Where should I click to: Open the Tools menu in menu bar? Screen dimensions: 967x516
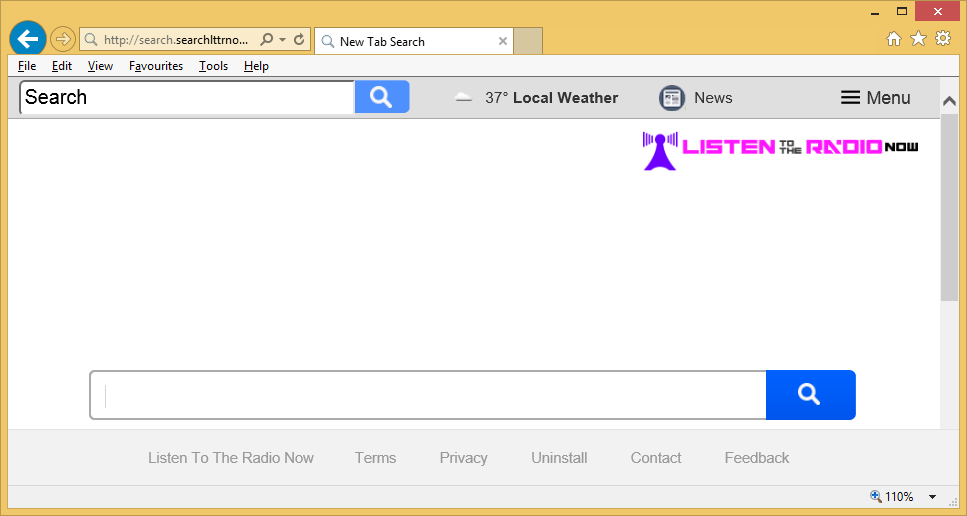[x=213, y=66]
